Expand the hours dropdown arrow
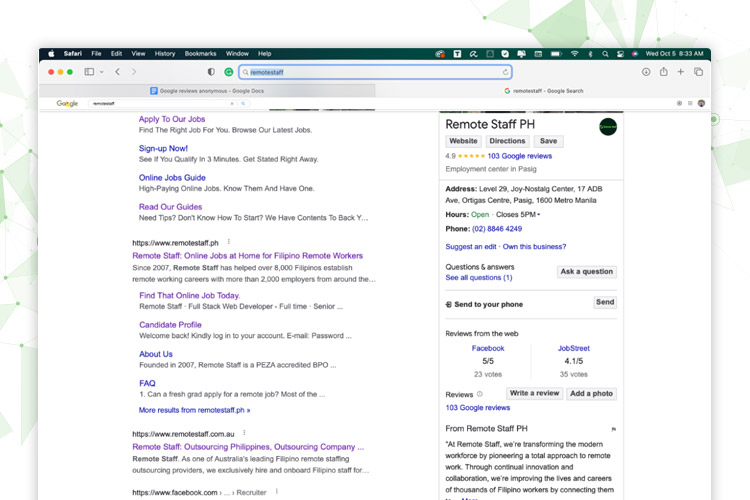Screen dimensions: 750x500 click(x=539, y=215)
